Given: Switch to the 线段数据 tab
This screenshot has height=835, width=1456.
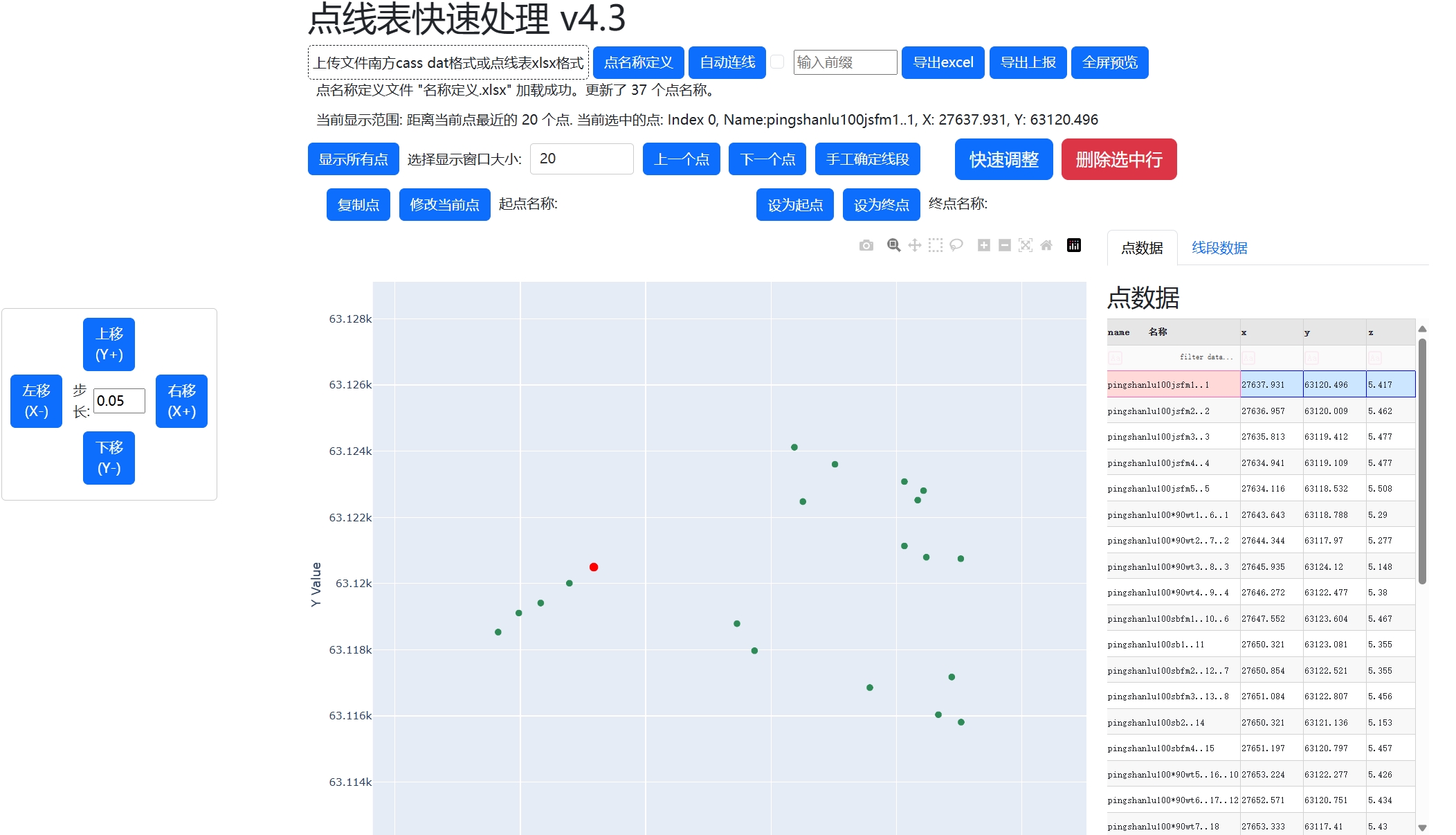Looking at the screenshot, I should point(1219,248).
